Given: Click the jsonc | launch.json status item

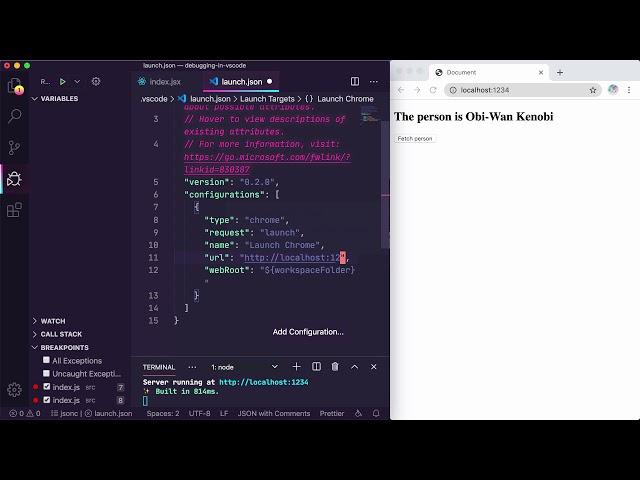Looking at the screenshot, I should click(x=92, y=413).
